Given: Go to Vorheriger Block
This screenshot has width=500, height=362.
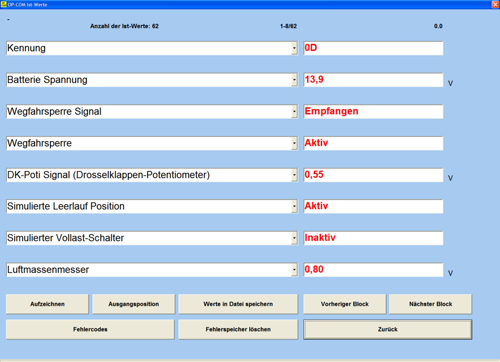Looking at the screenshot, I should [345, 304].
